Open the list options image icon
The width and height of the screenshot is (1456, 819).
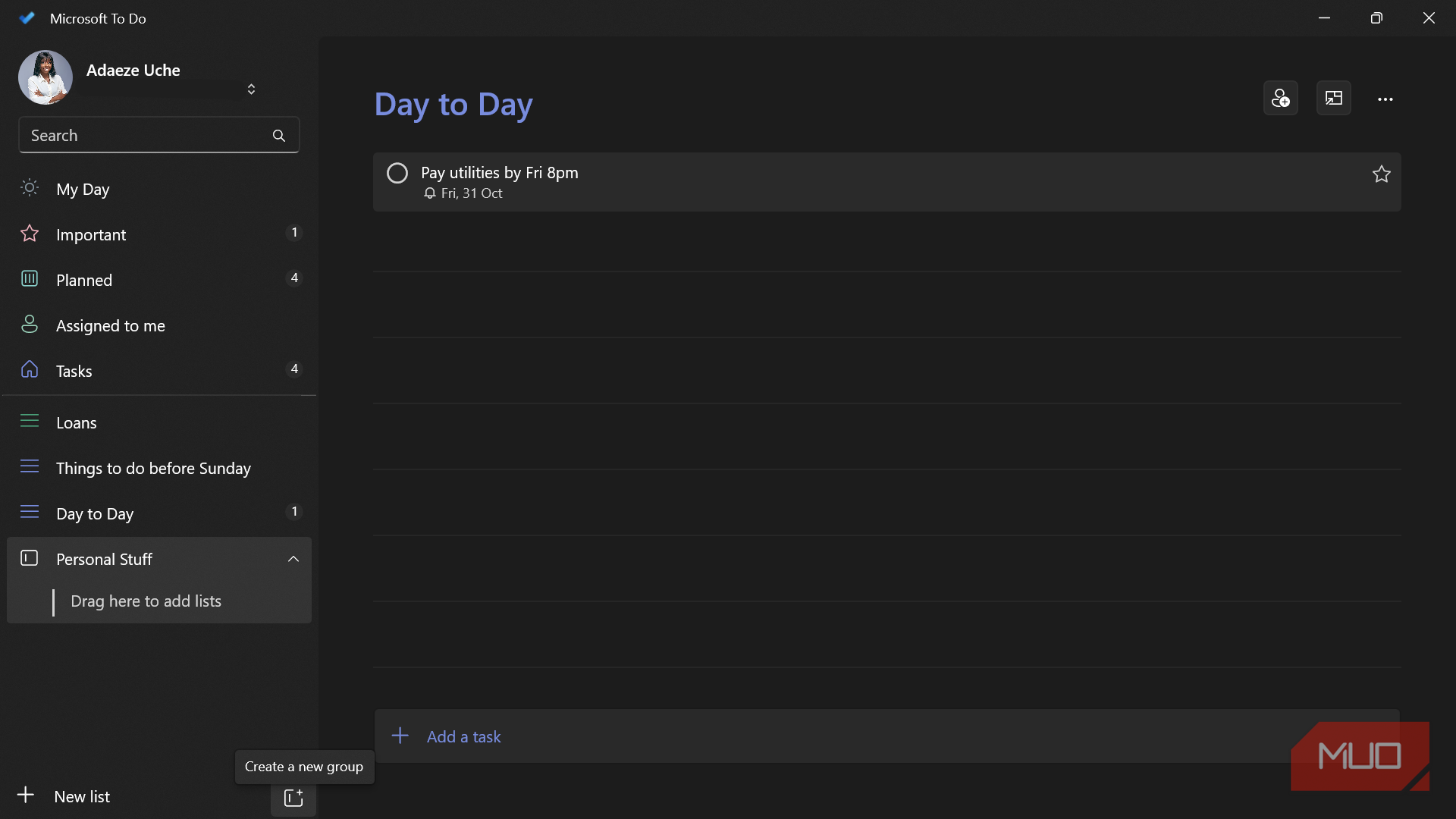[1333, 99]
